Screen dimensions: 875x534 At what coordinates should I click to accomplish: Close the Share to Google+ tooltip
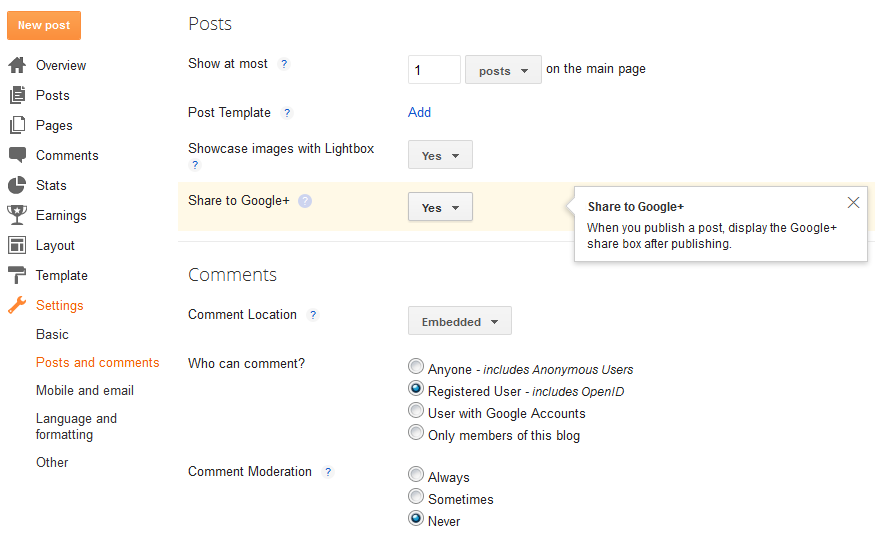(853, 203)
